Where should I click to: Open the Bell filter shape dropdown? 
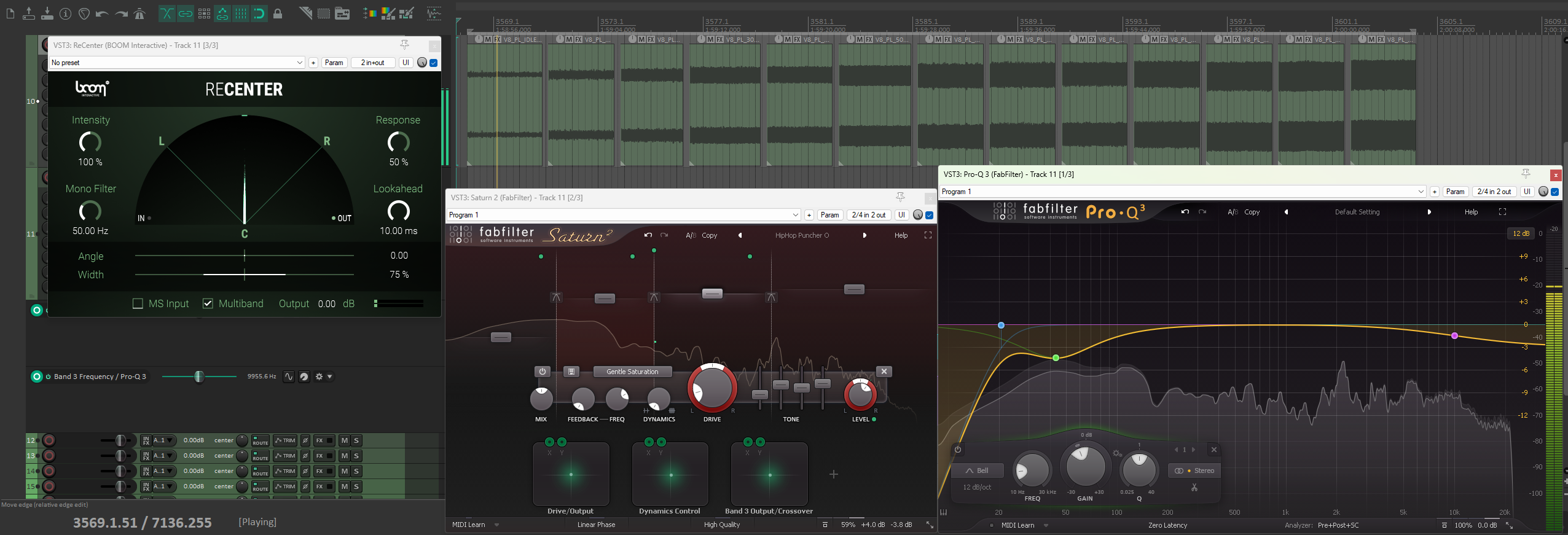pos(977,471)
